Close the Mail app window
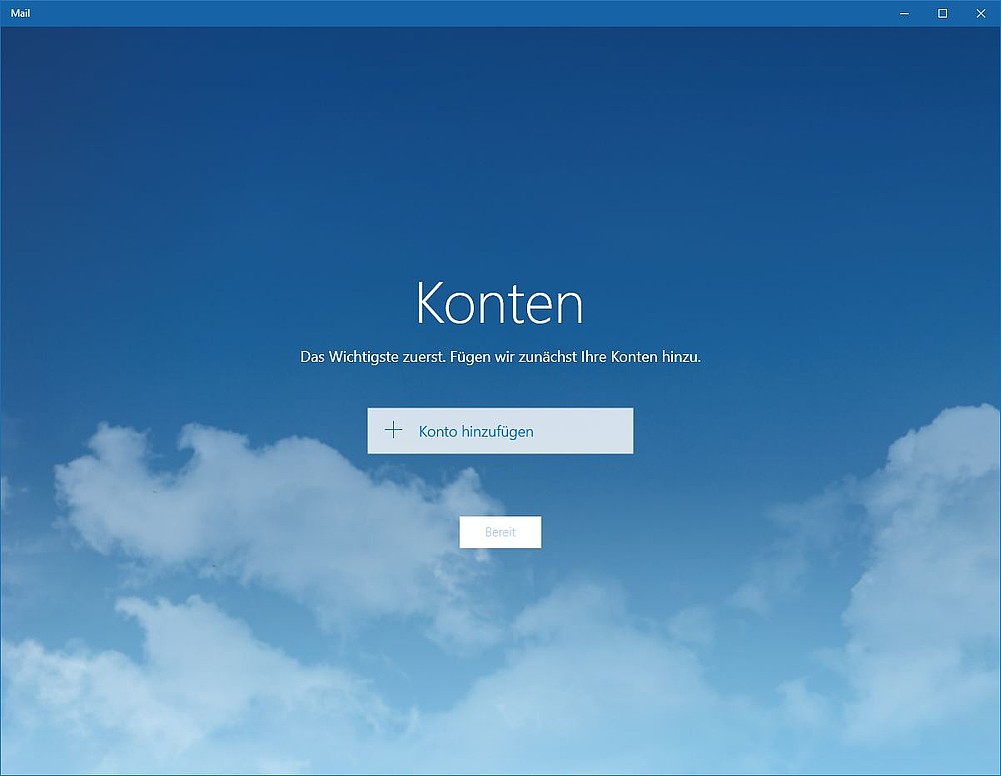Screen dimensions: 1001x776 tap(980, 13)
